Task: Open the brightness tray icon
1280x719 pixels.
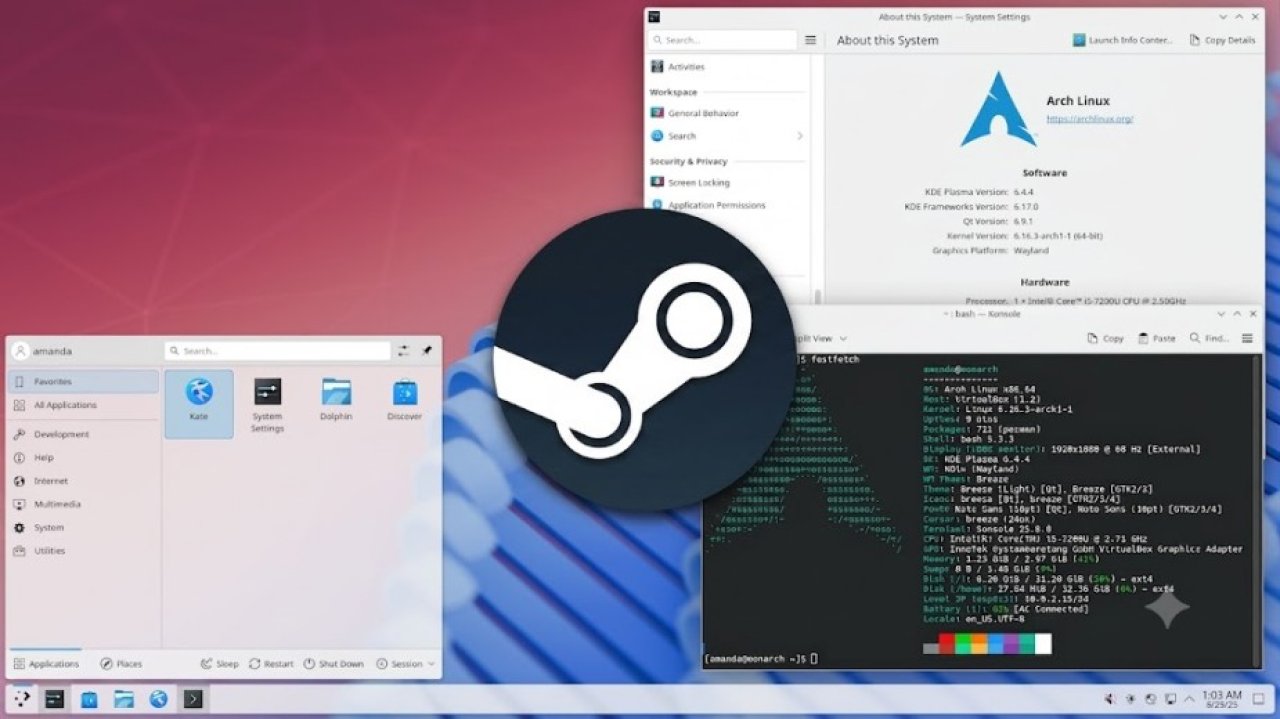Action: [x=1130, y=699]
